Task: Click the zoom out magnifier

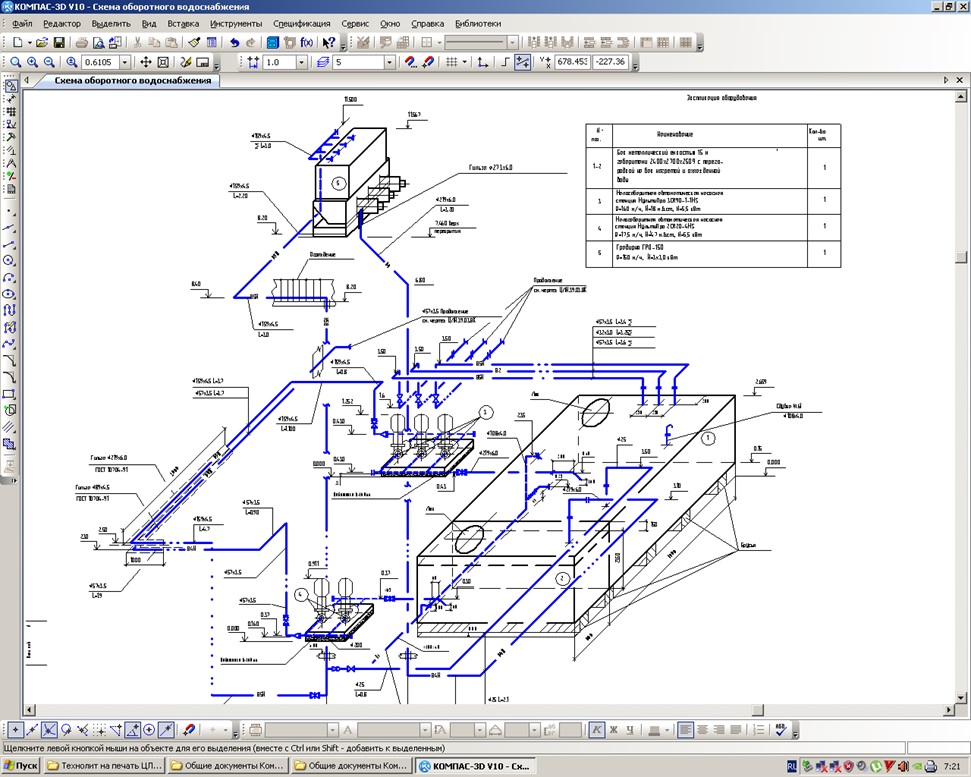Action: click(x=49, y=62)
